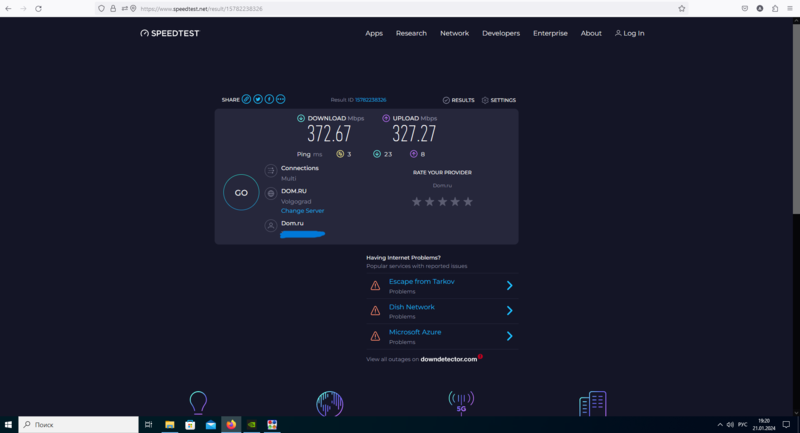The width and height of the screenshot is (800, 433).
Task: Rate provider with two stars
Action: [x=430, y=202]
